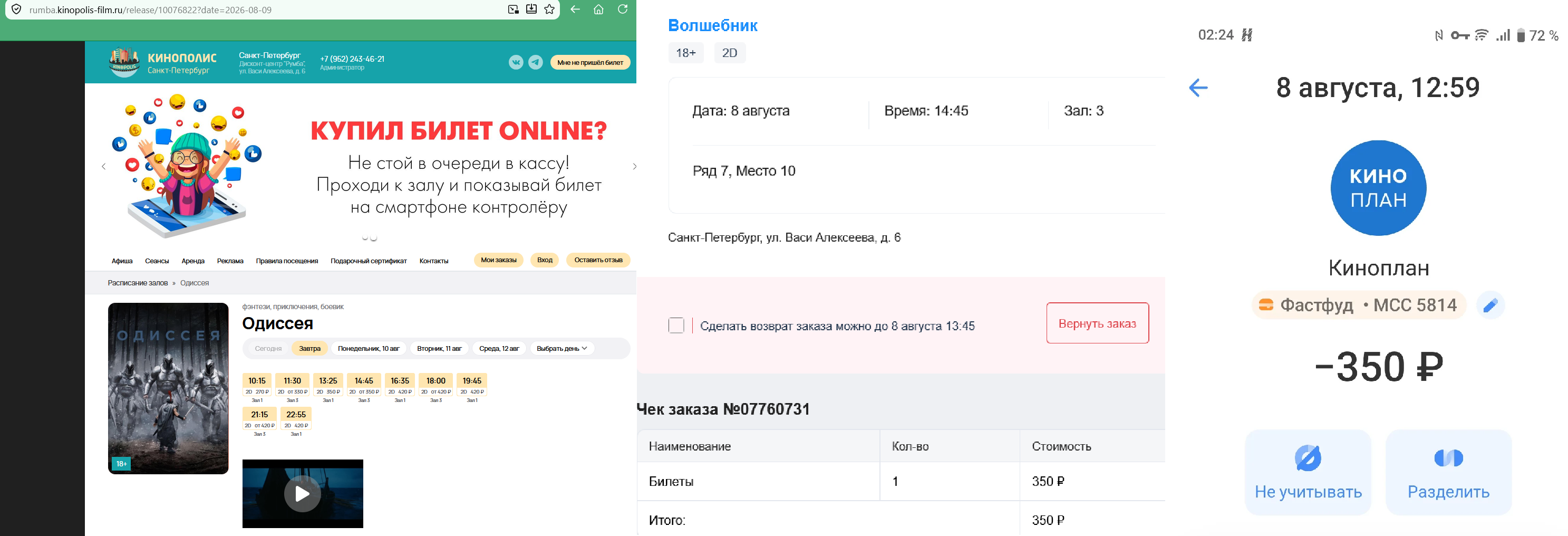1568x536 pixels.
Task: Choose the 18:00 showtime
Action: (436, 385)
